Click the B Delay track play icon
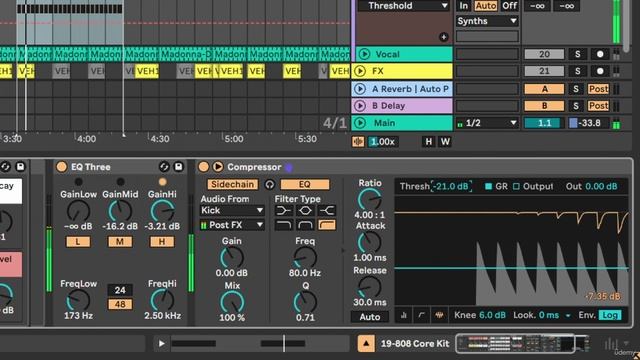Viewport: 640px width, 360px height. tap(360, 106)
